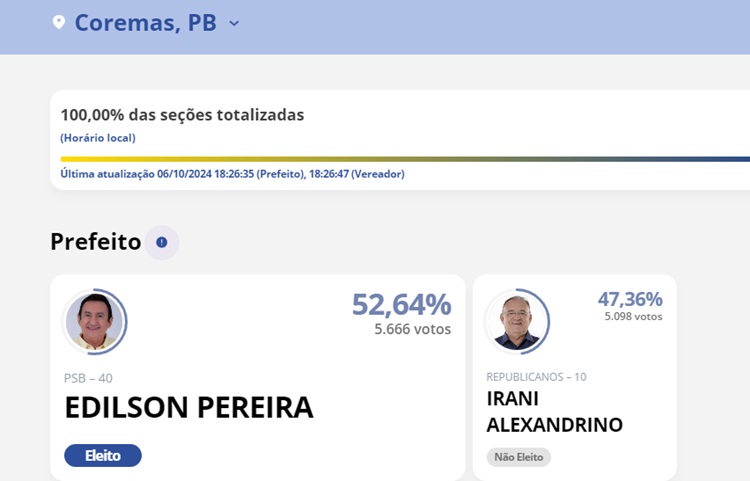750x481 pixels.
Task: Open Edilson Pereira's candidate photo
Action: pyautogui.click(x=94, y=322)
